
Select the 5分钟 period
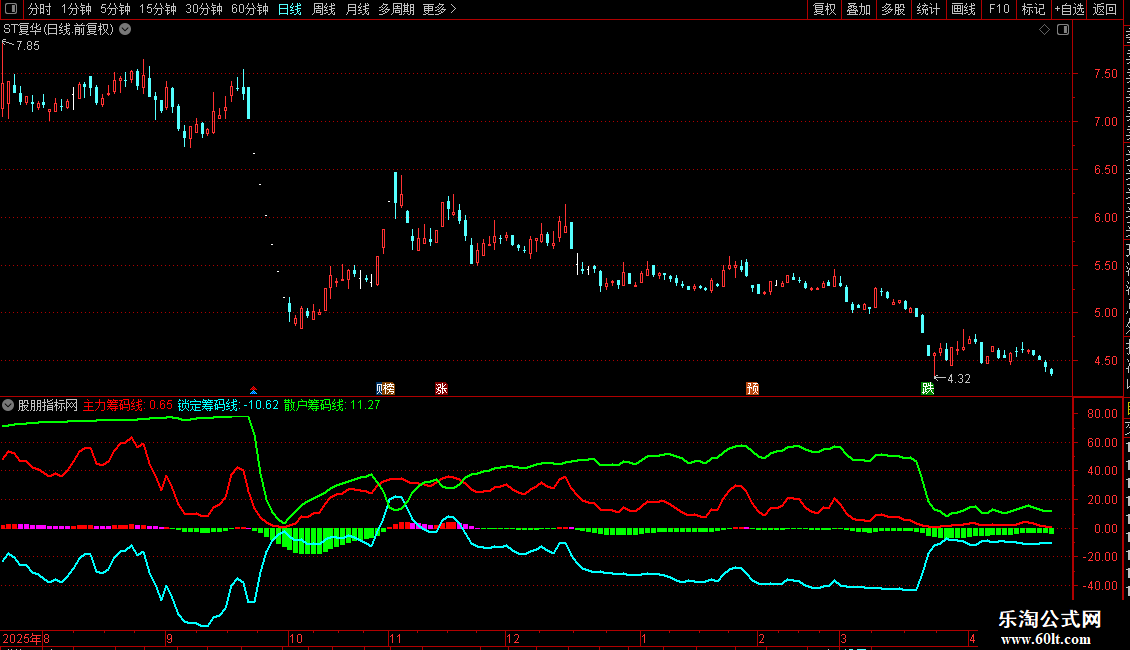click(x=115, y=9)
